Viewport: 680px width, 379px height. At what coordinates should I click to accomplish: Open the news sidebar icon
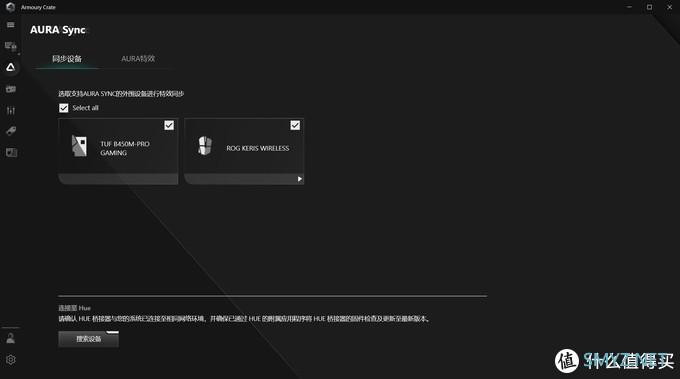(11, 152)
